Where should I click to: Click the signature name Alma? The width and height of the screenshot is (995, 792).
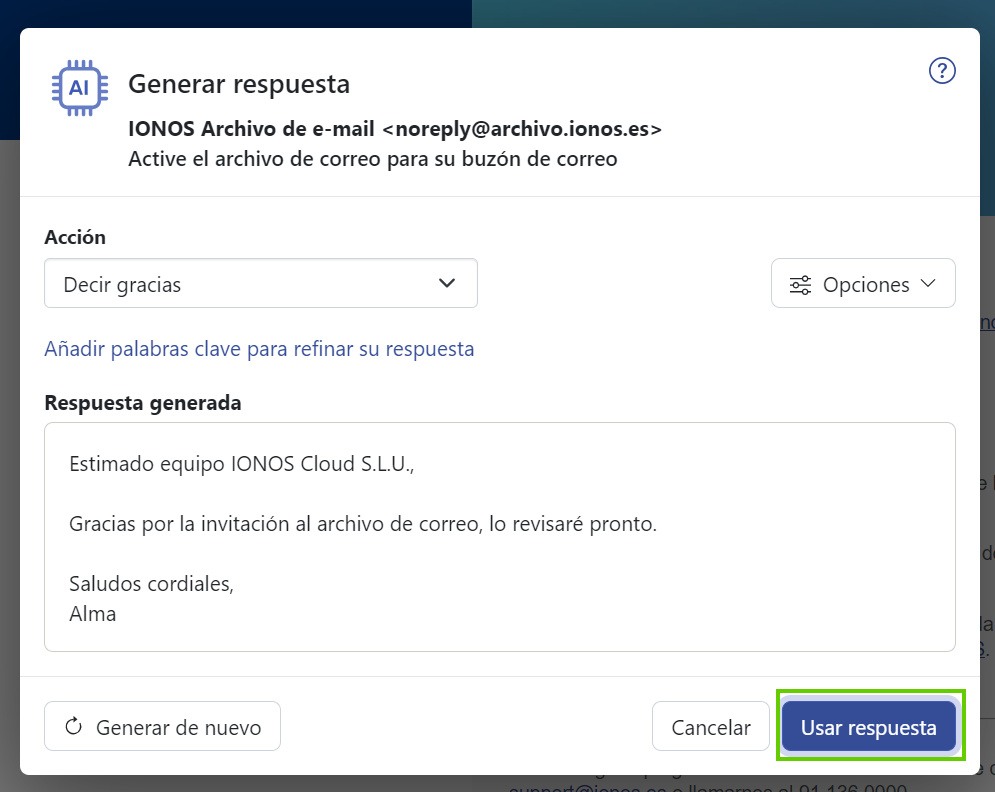coord(93,614)
